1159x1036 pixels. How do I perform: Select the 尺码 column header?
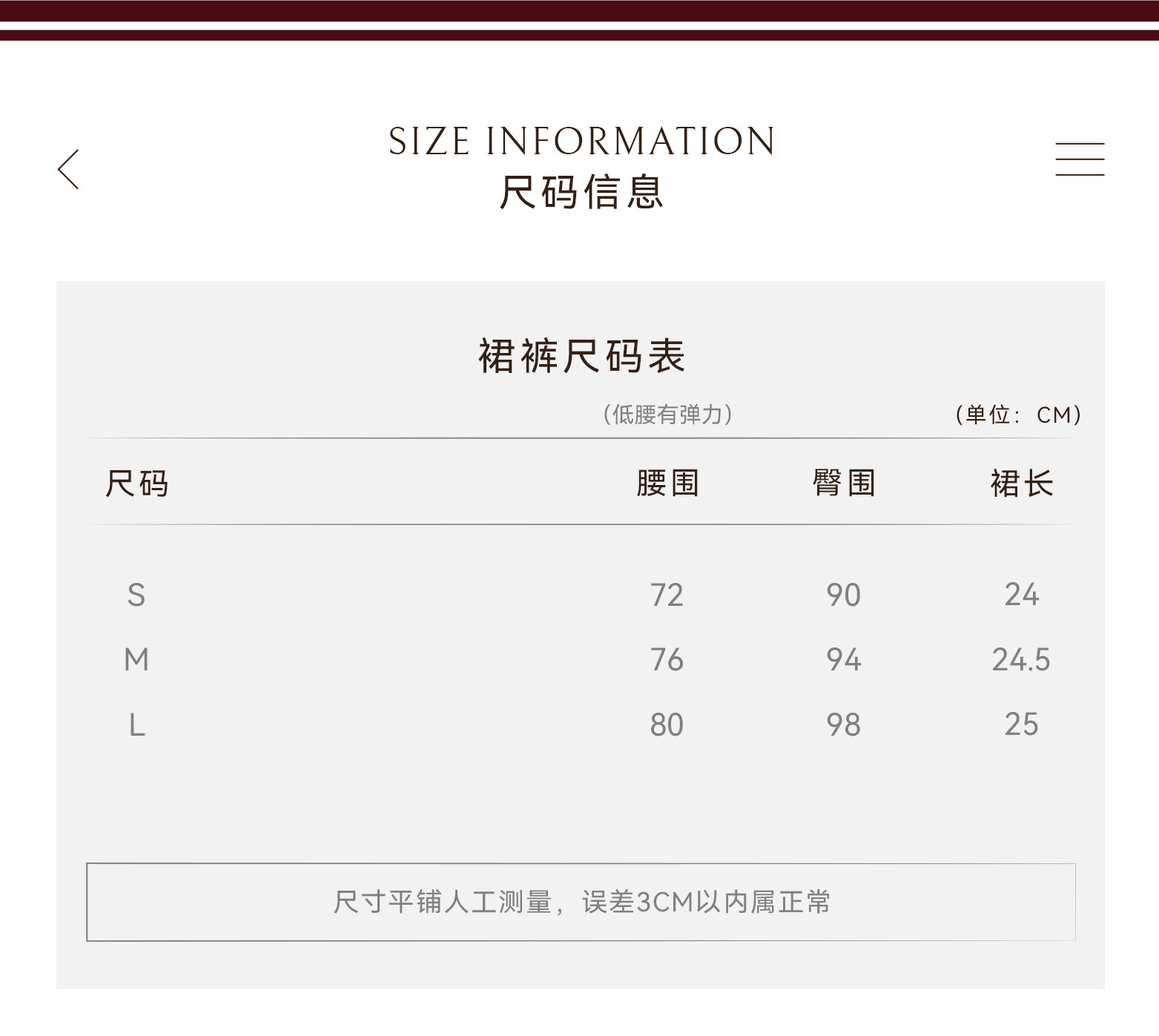(137, 484)
